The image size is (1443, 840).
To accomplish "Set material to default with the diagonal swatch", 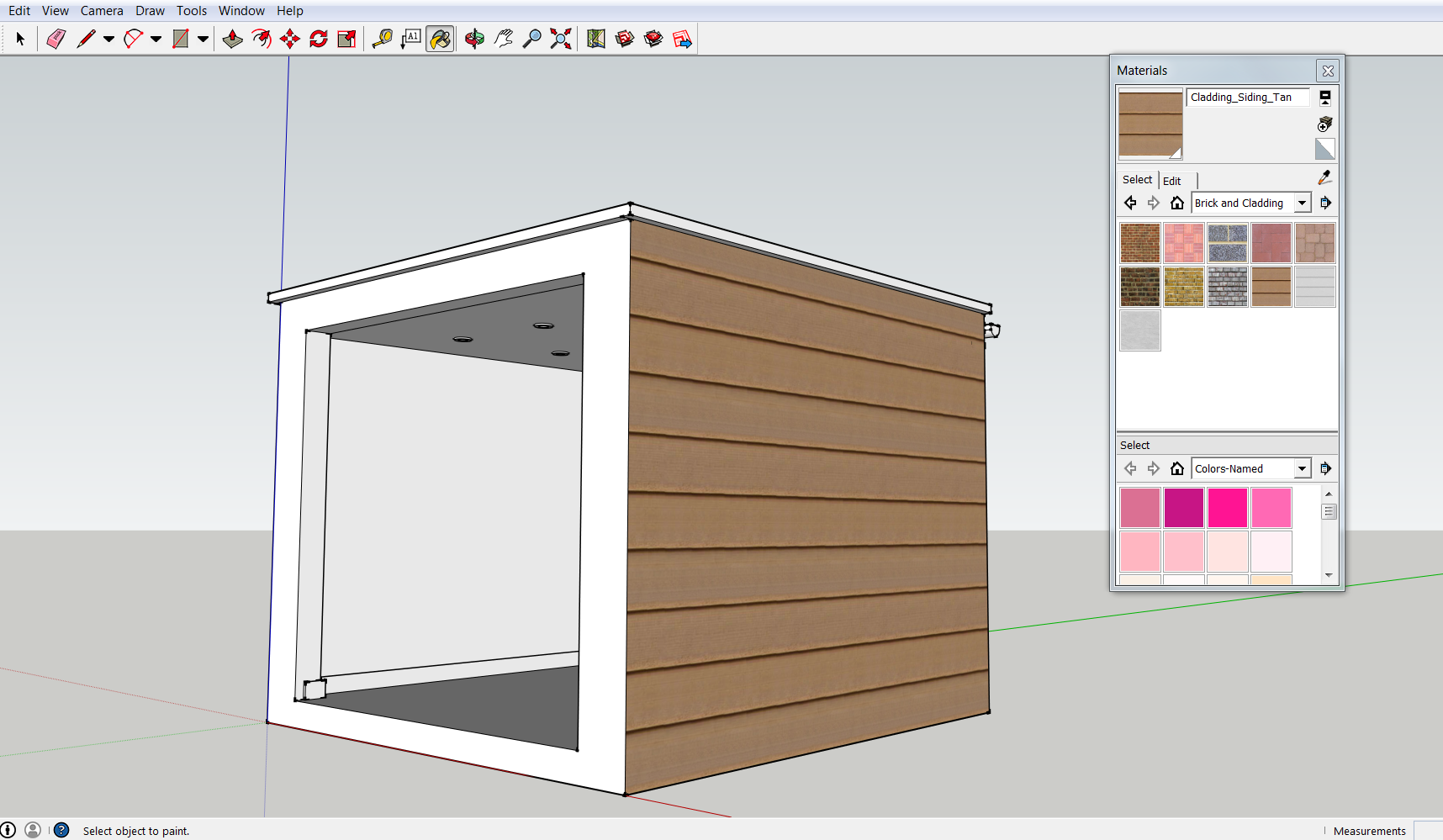I will (1324, 150).
